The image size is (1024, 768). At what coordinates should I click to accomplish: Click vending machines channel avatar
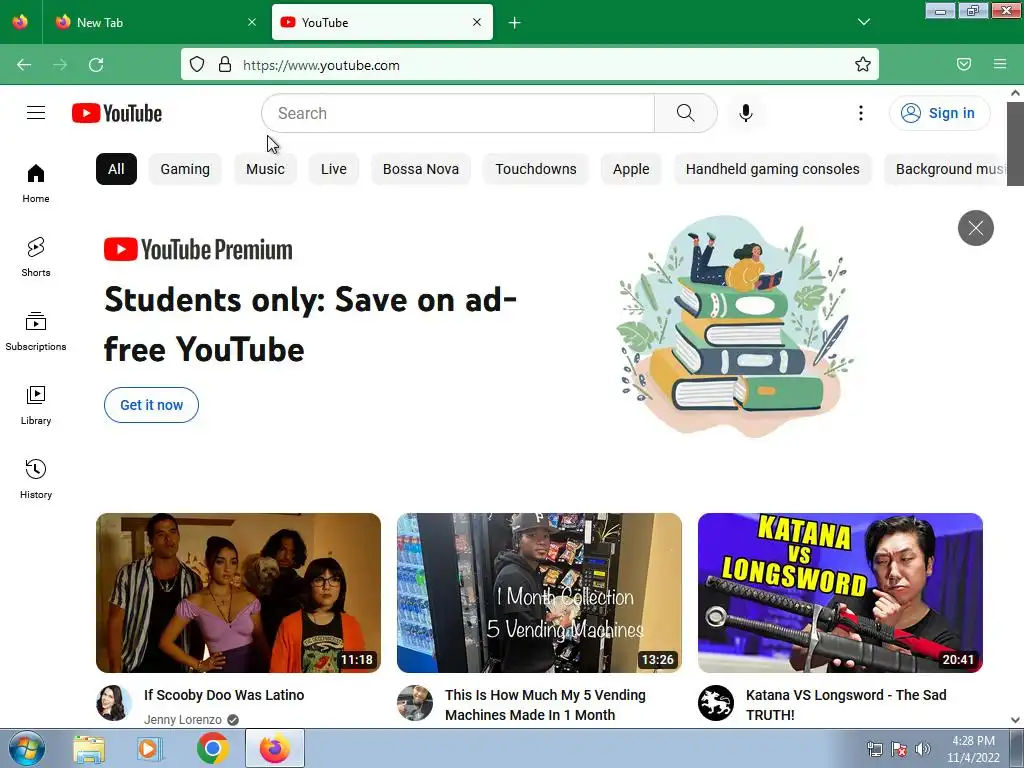pyautogui.click(x=415, y=703)
